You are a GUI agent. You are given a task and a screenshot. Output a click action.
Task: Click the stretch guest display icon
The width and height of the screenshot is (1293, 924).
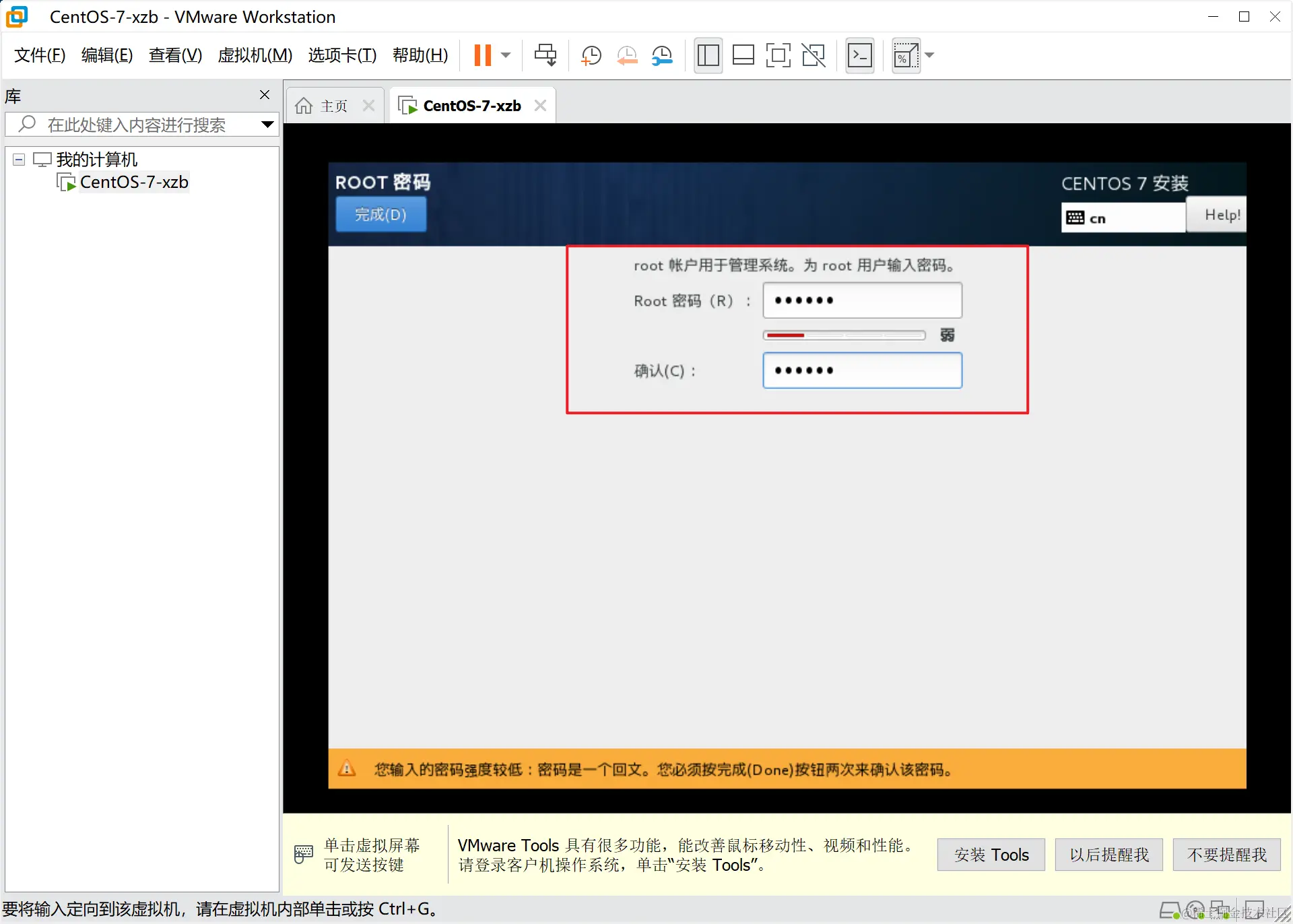click(906, 56)
